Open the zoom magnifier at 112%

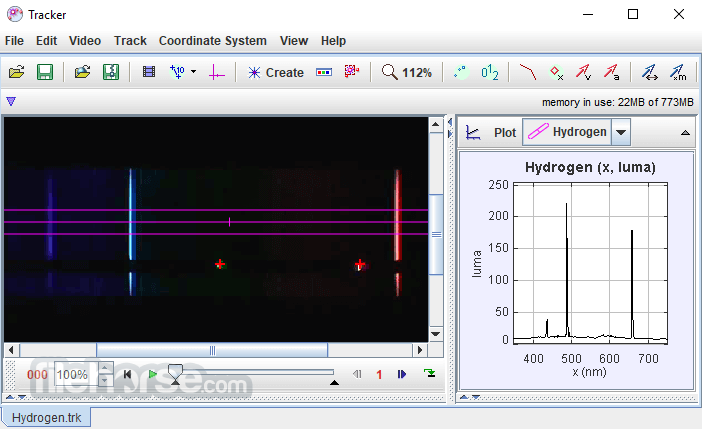tap(407, 72)
